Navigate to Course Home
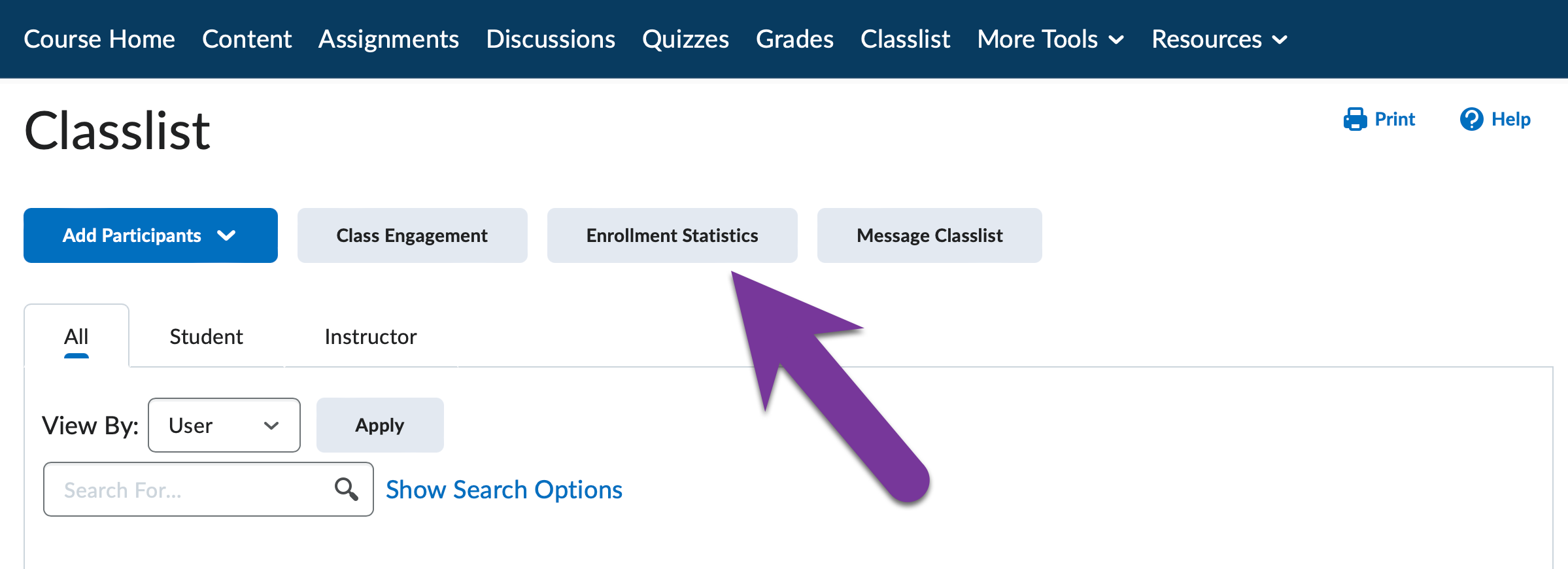1568x569 pixels. coord(99,39)
